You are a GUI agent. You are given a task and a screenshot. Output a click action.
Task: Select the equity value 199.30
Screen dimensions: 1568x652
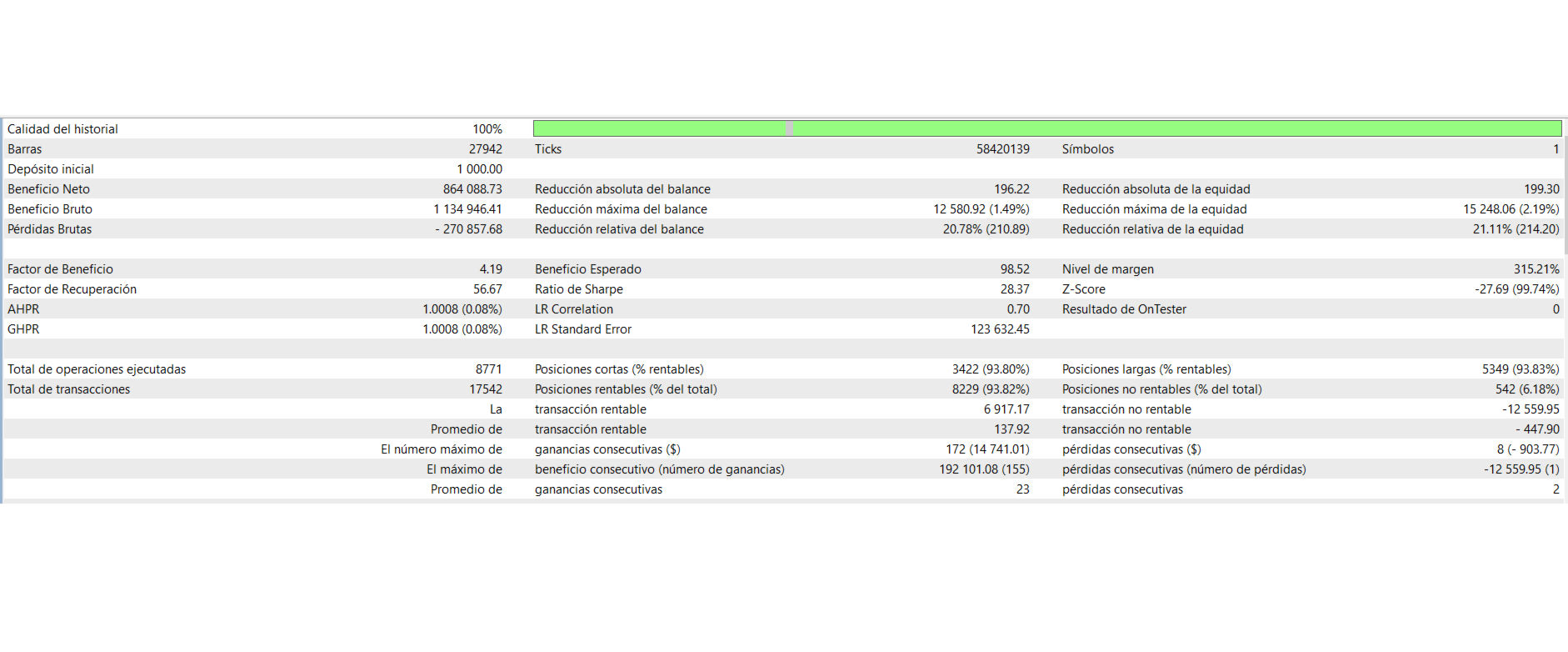(1541, 189)
